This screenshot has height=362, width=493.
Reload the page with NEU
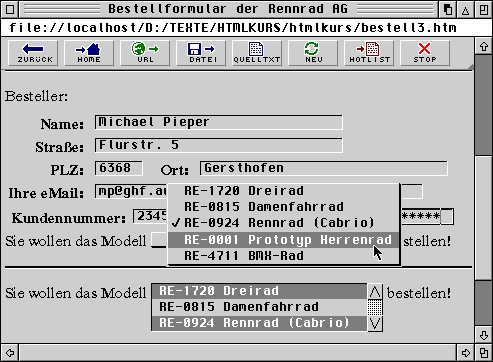point(313,53)
